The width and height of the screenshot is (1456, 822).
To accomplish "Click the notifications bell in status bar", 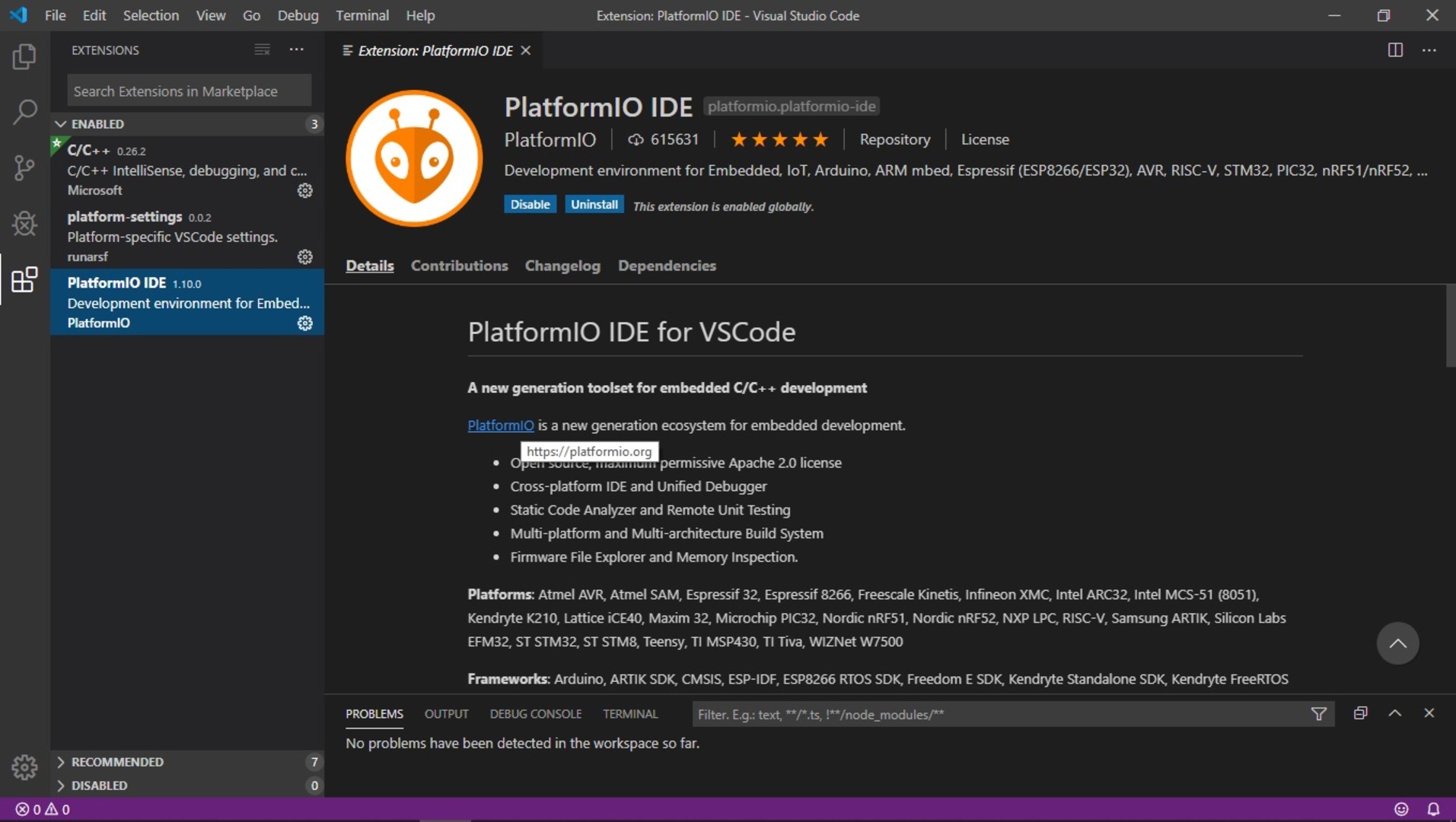I will (x=1432, y=809).
